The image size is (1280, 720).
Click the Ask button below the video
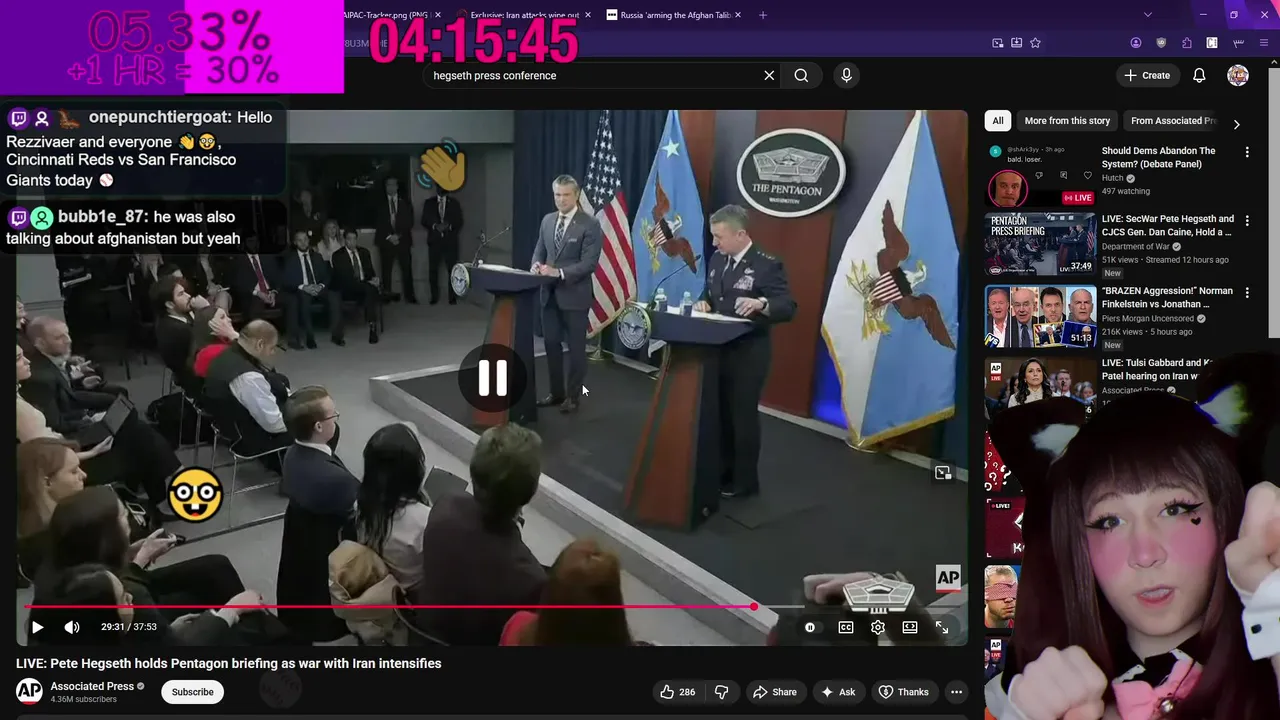click(x=838, y=692)
